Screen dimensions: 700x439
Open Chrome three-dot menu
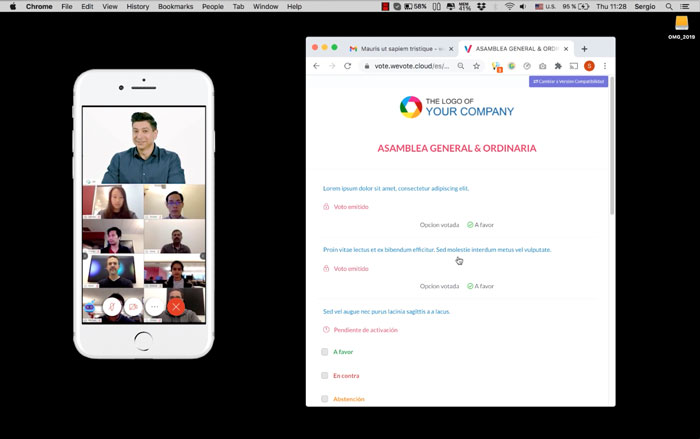pyautogui.click(x=605, y=66)
